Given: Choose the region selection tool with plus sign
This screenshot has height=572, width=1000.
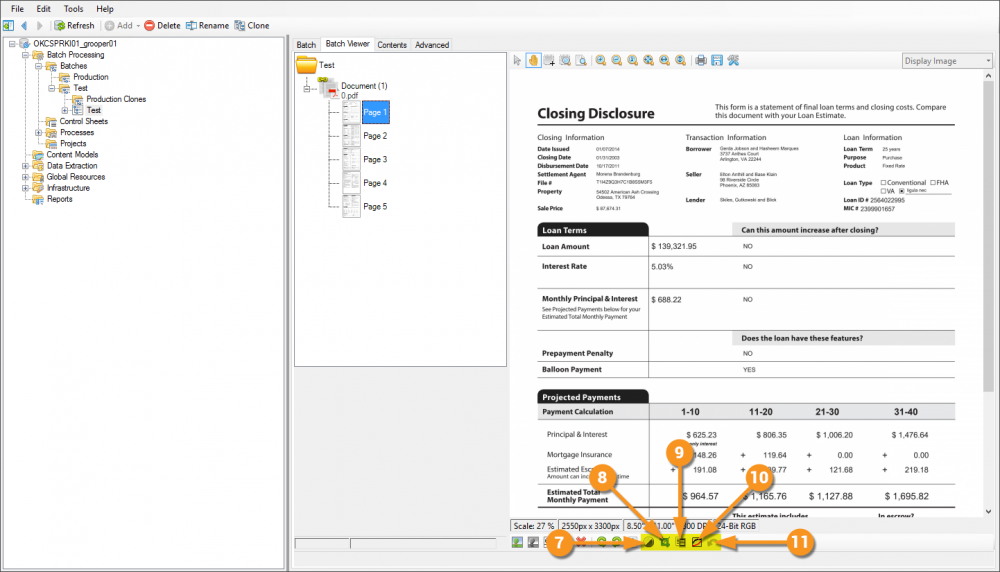Looking at the screenshot, I should point(549,61).
